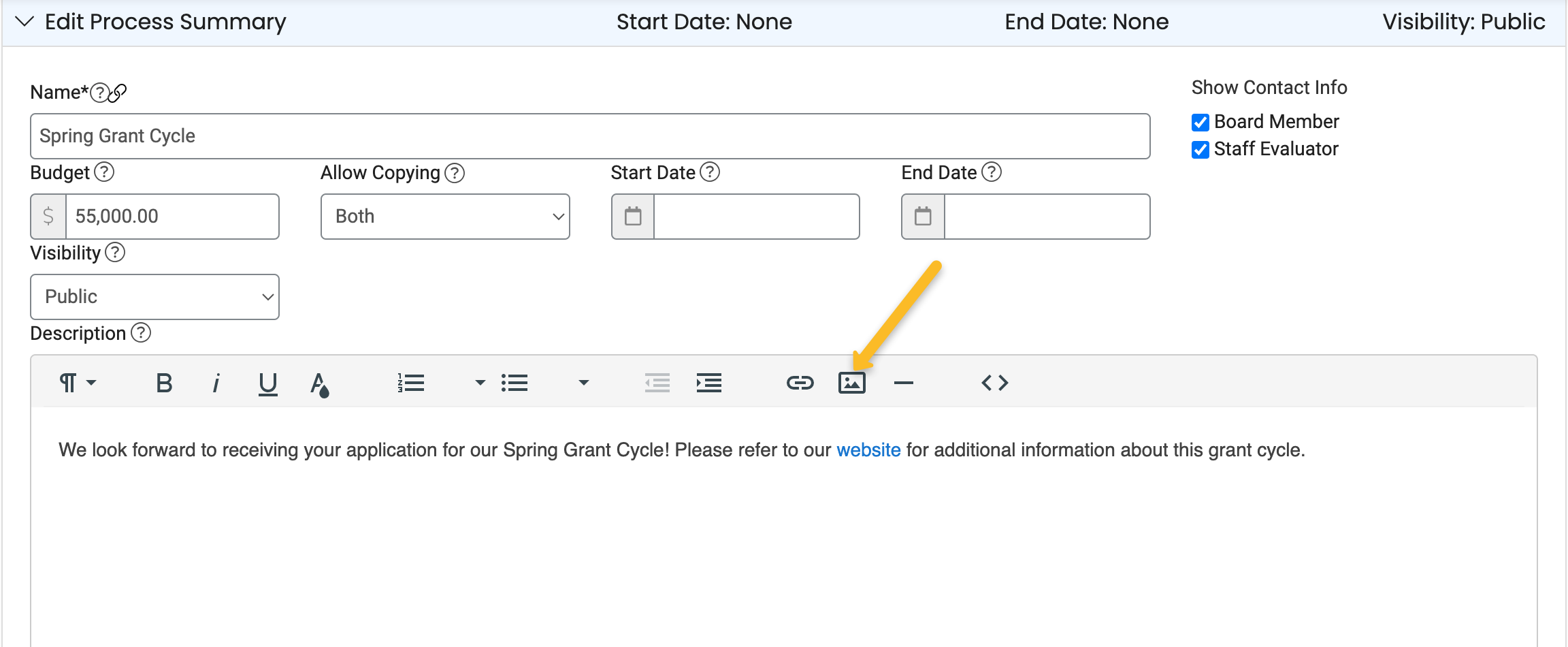Insert a hyperlink via toolbar

click(x=800, y=383)
